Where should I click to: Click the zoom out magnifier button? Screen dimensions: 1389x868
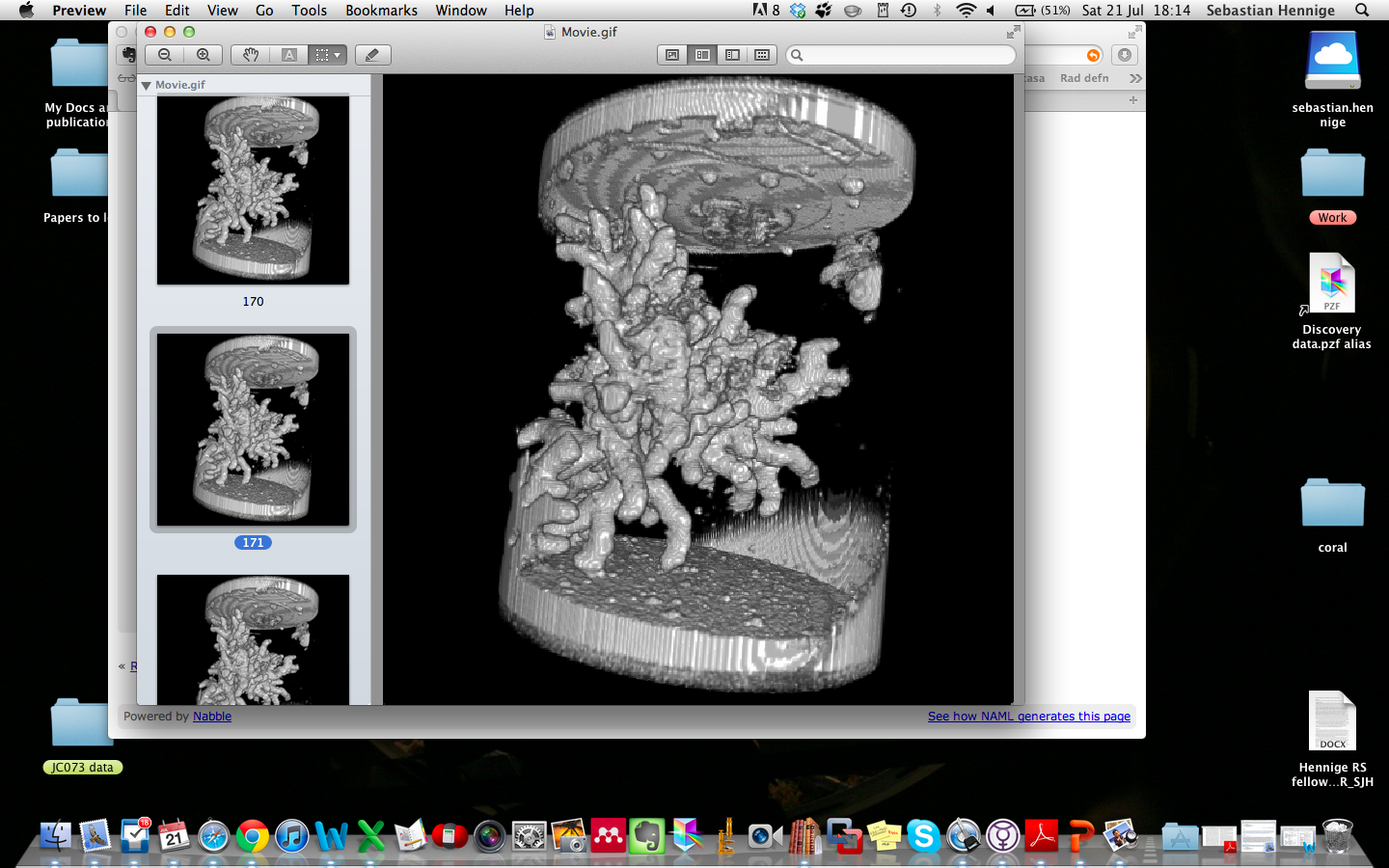pos(165,55)
